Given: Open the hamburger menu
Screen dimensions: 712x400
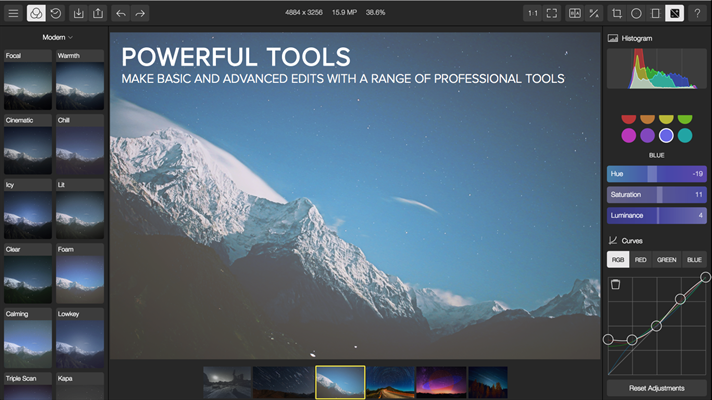Looking at the screenshot, I should (13, 13).
